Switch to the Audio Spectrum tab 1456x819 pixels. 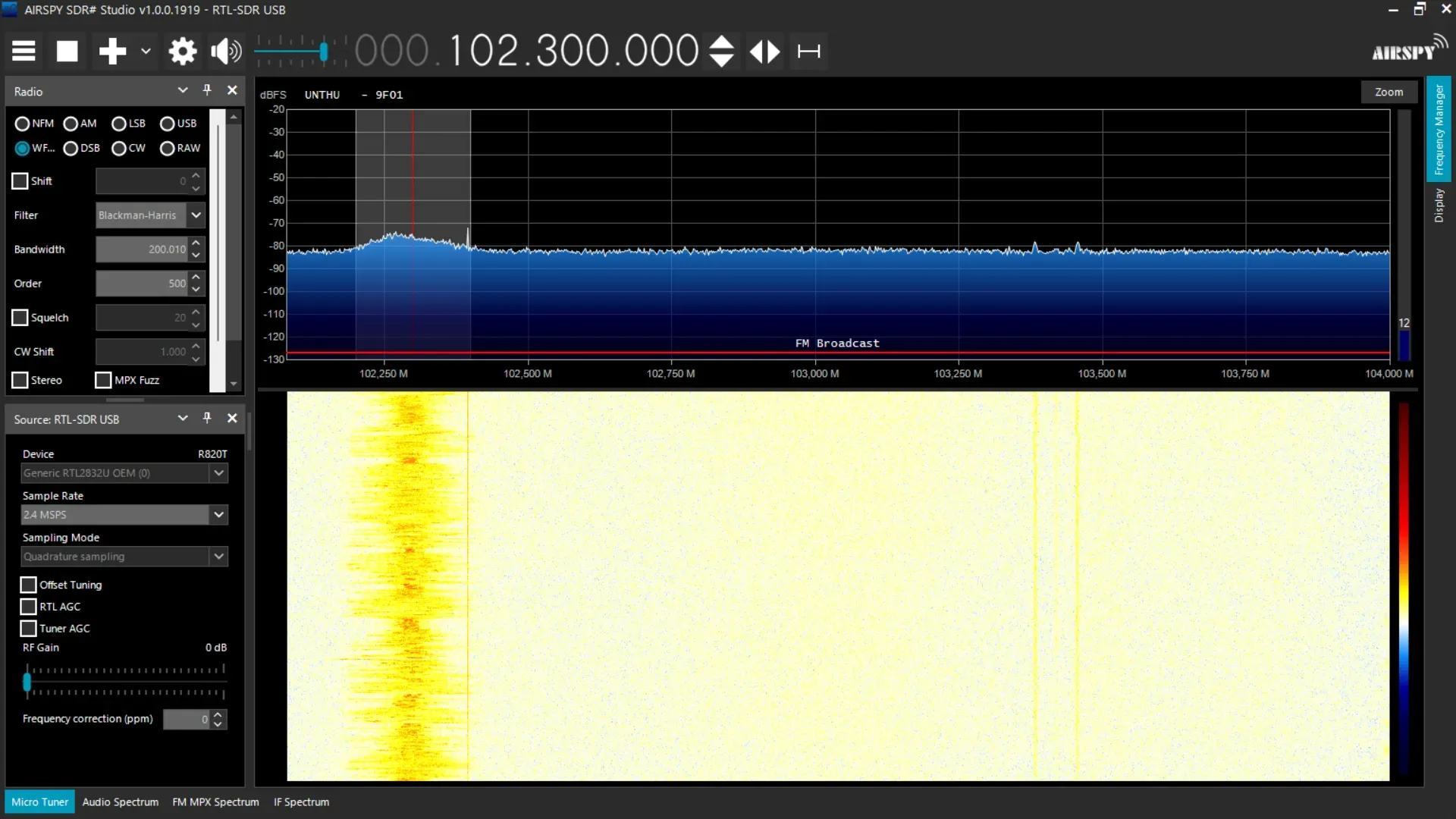coord(120,802)
